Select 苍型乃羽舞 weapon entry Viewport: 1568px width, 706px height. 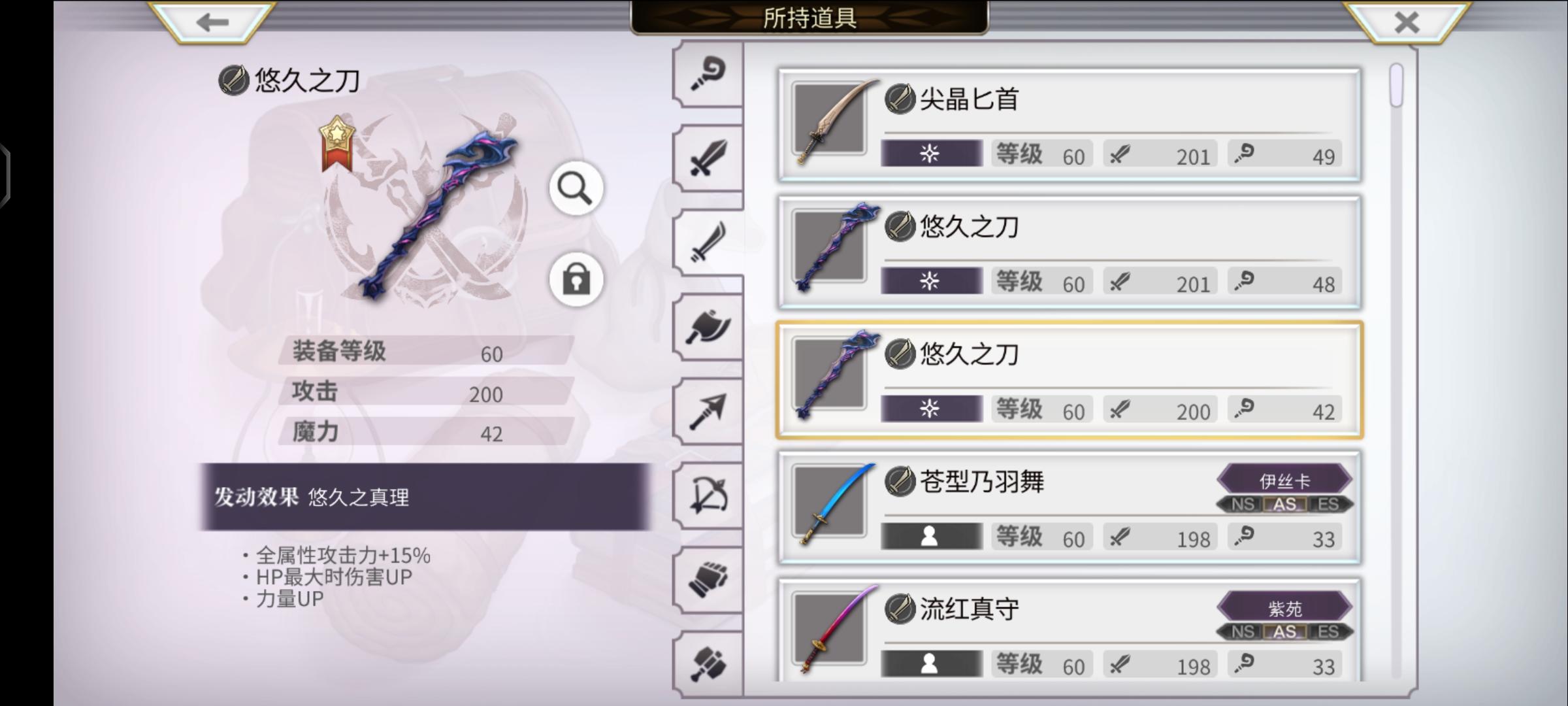click(x=1069, y=507)
